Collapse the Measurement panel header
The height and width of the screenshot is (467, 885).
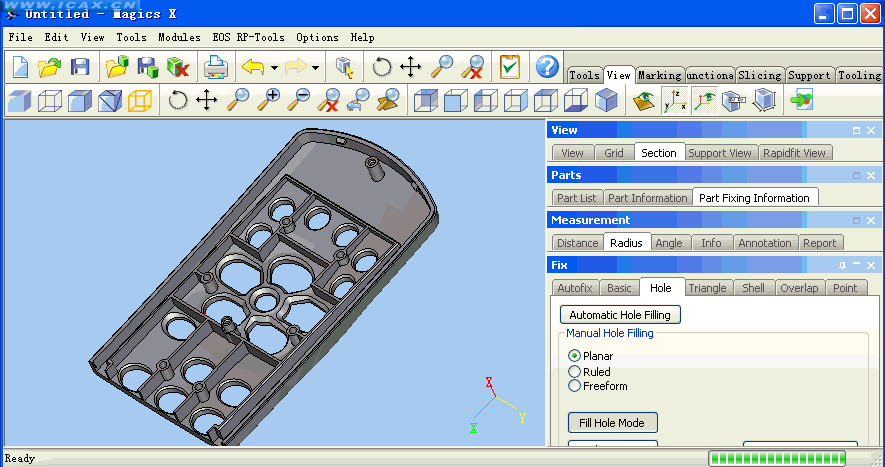pyautogui.click(x=856, y=220)
